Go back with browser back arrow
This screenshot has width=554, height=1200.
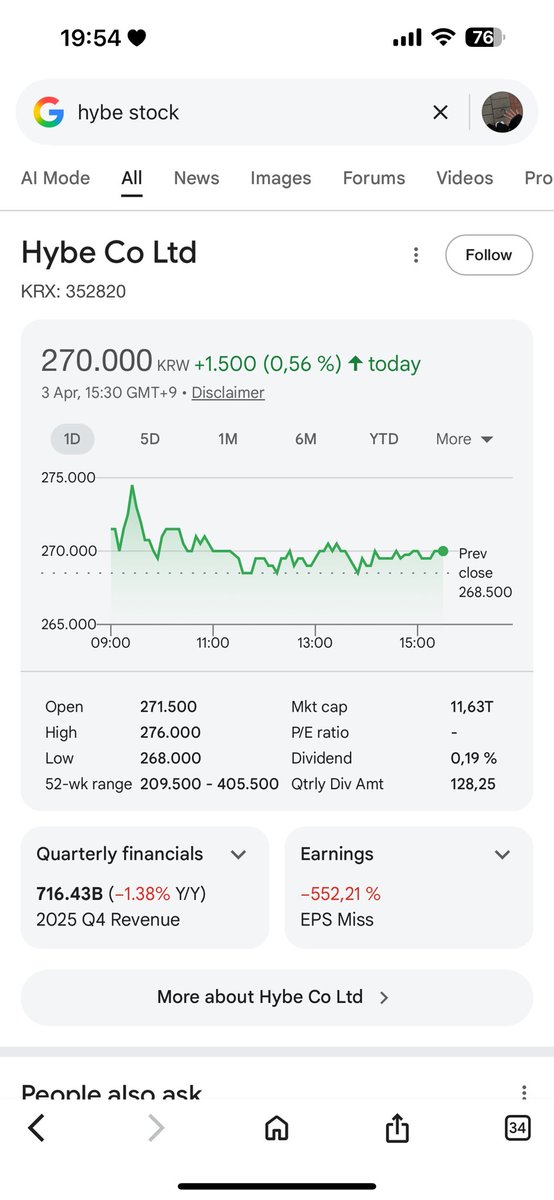click(36, 1128)
